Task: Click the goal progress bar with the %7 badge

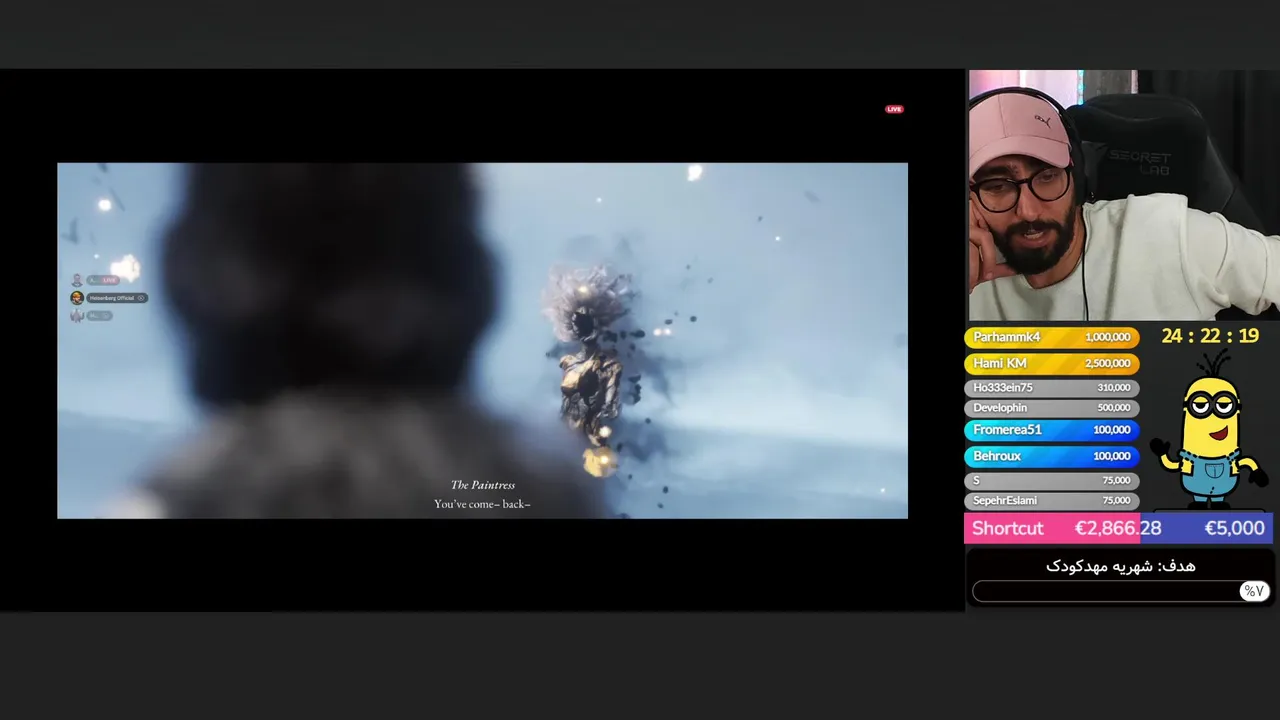Action: pyautogui.click(x=1121, y=591)
